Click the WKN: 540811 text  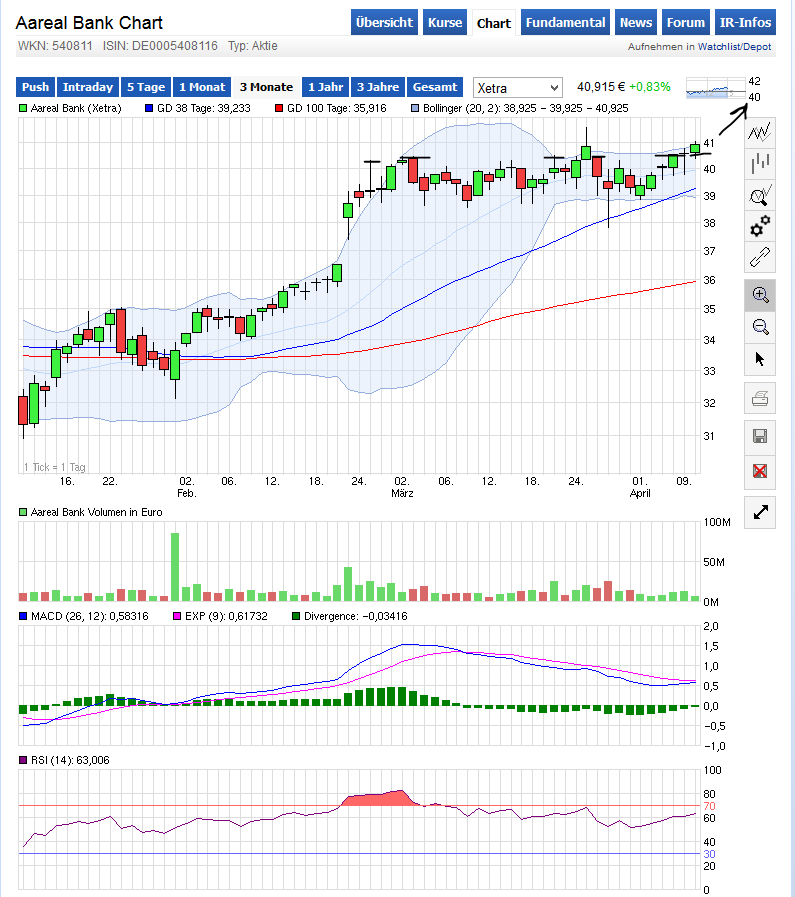point(55,46)
